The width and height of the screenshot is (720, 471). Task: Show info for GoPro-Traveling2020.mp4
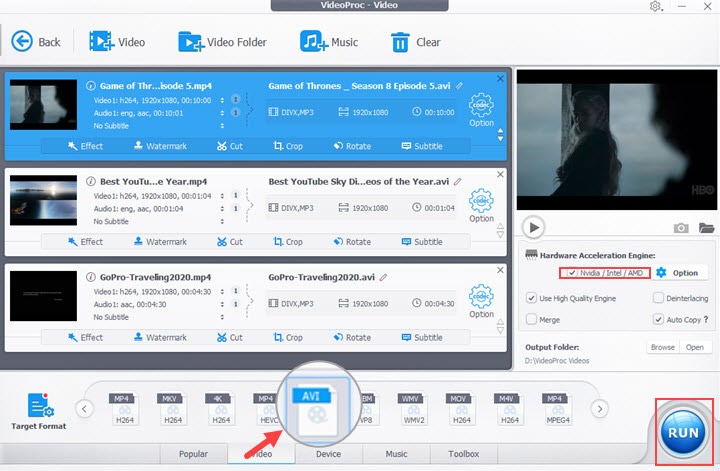(x=91, y=277)
